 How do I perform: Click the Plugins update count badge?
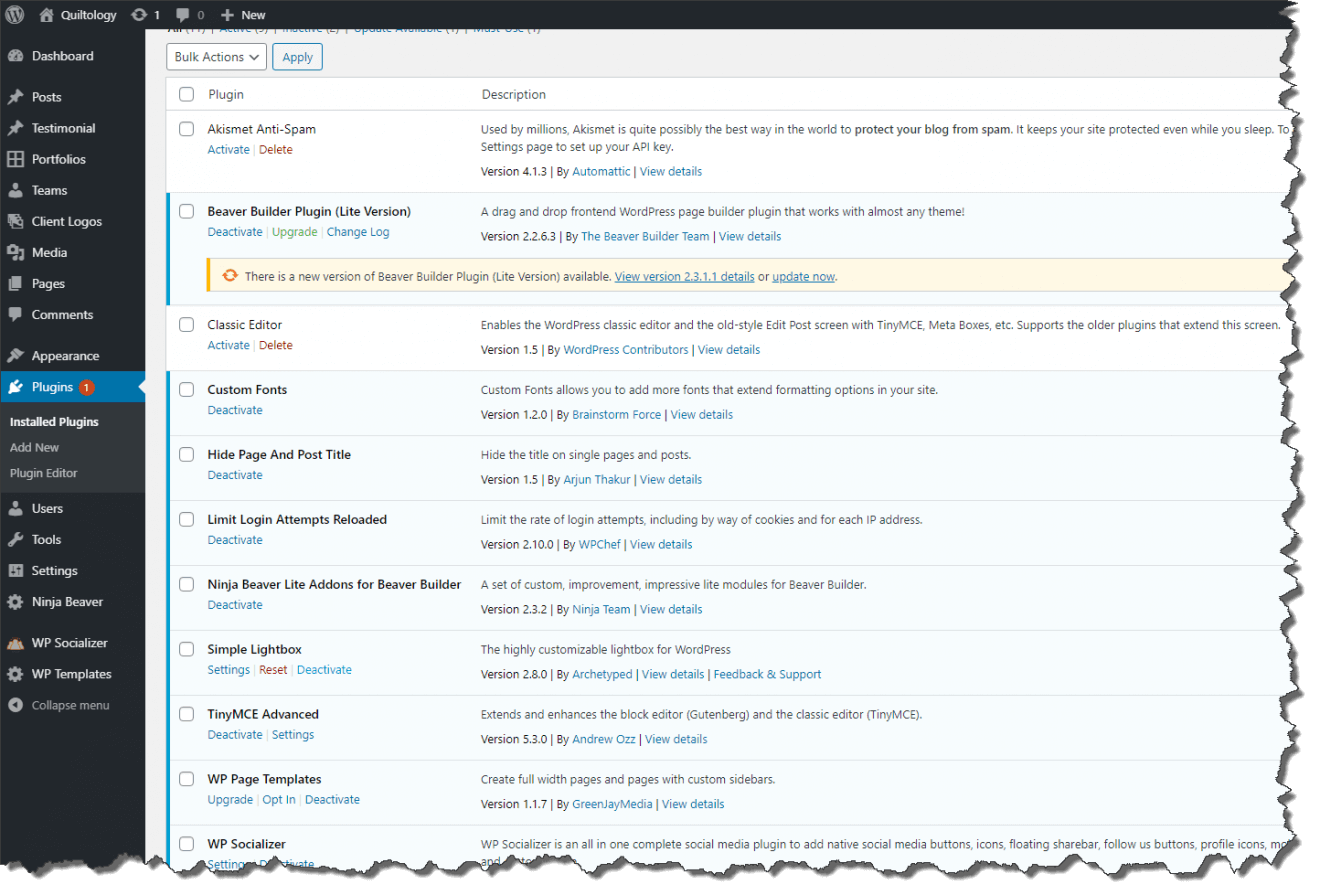tap(87, 387)
